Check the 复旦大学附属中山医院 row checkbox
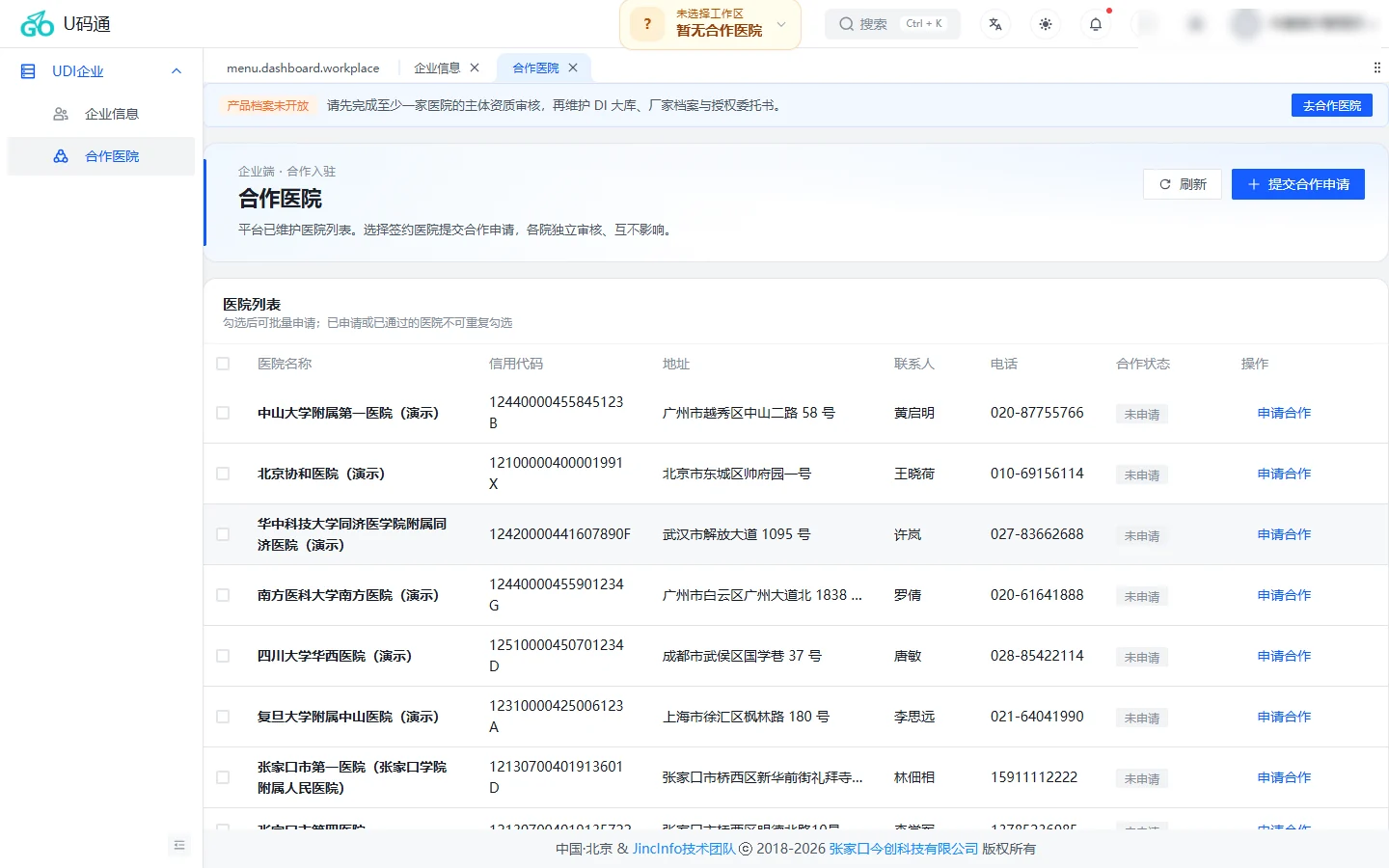This screenshot has width=1389, height=868. click(223, 717)
